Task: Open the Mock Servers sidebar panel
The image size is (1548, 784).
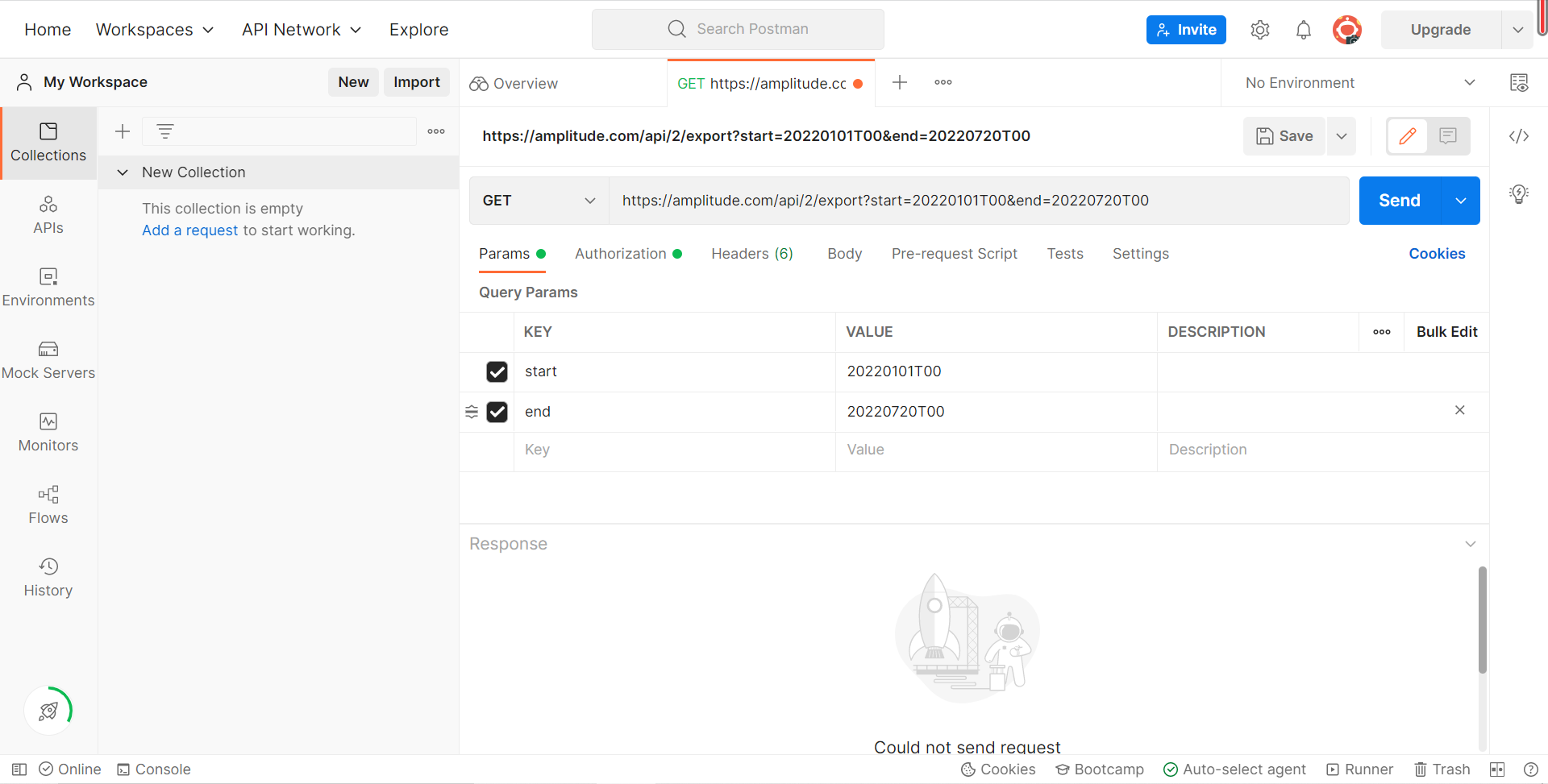Action: [48, 360]
